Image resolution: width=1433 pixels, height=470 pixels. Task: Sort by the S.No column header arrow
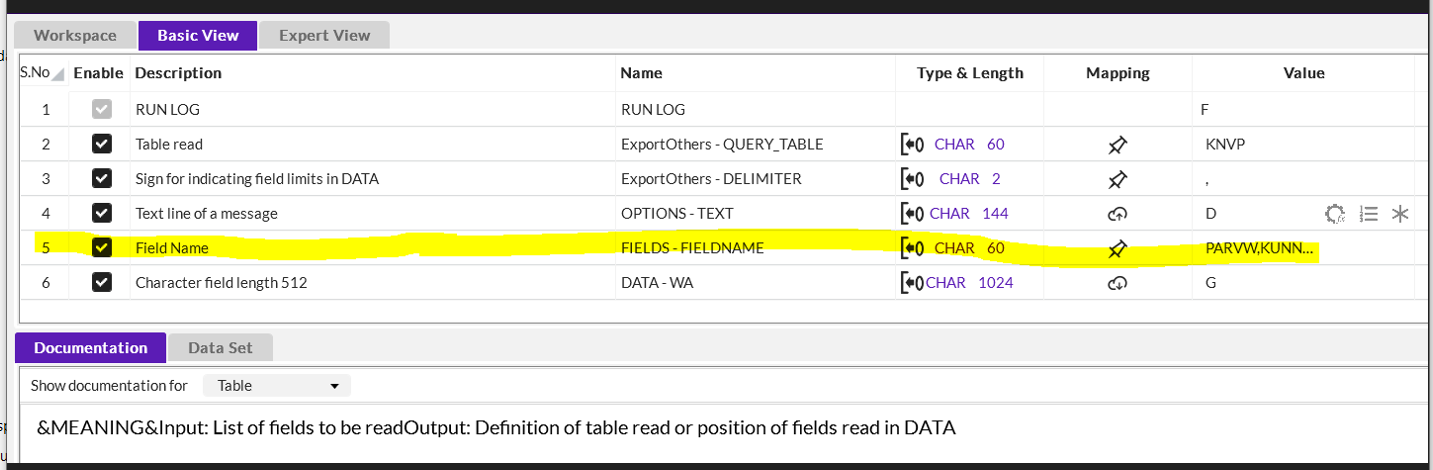(x=57, y=74)
